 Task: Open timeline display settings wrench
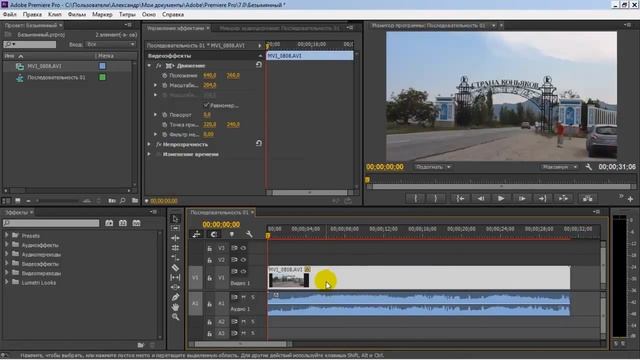(x=249, y=234)
